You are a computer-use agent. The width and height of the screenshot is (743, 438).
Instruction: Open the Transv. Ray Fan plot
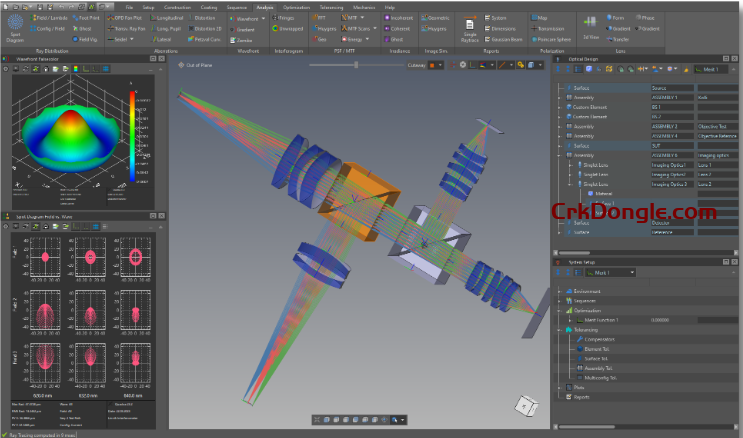pyautogui.click(x=126, y=29)
